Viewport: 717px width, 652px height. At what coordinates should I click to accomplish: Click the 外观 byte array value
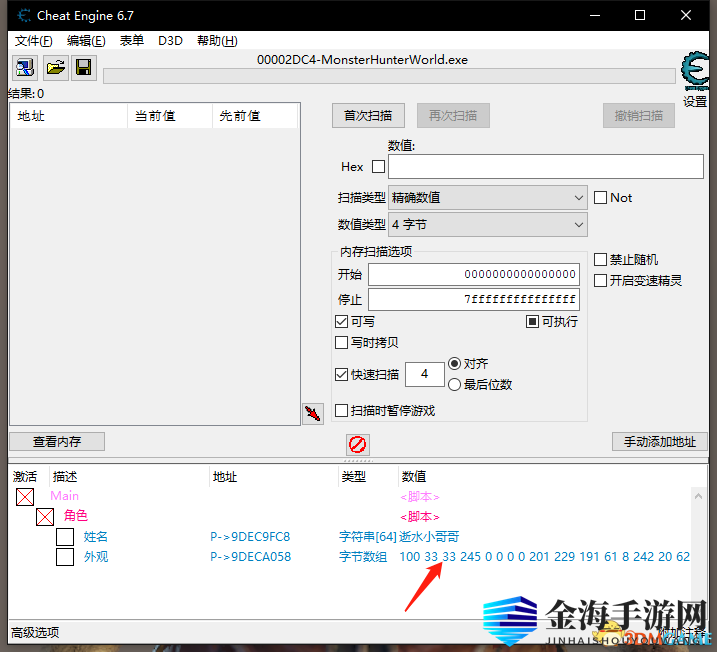pyautogui.click(x=545, y=556)
